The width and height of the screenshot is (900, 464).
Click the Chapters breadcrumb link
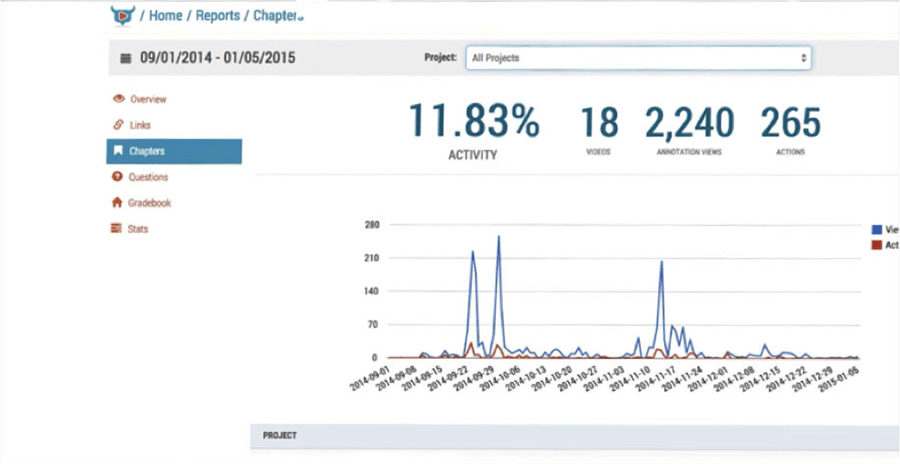click(278, 16)
